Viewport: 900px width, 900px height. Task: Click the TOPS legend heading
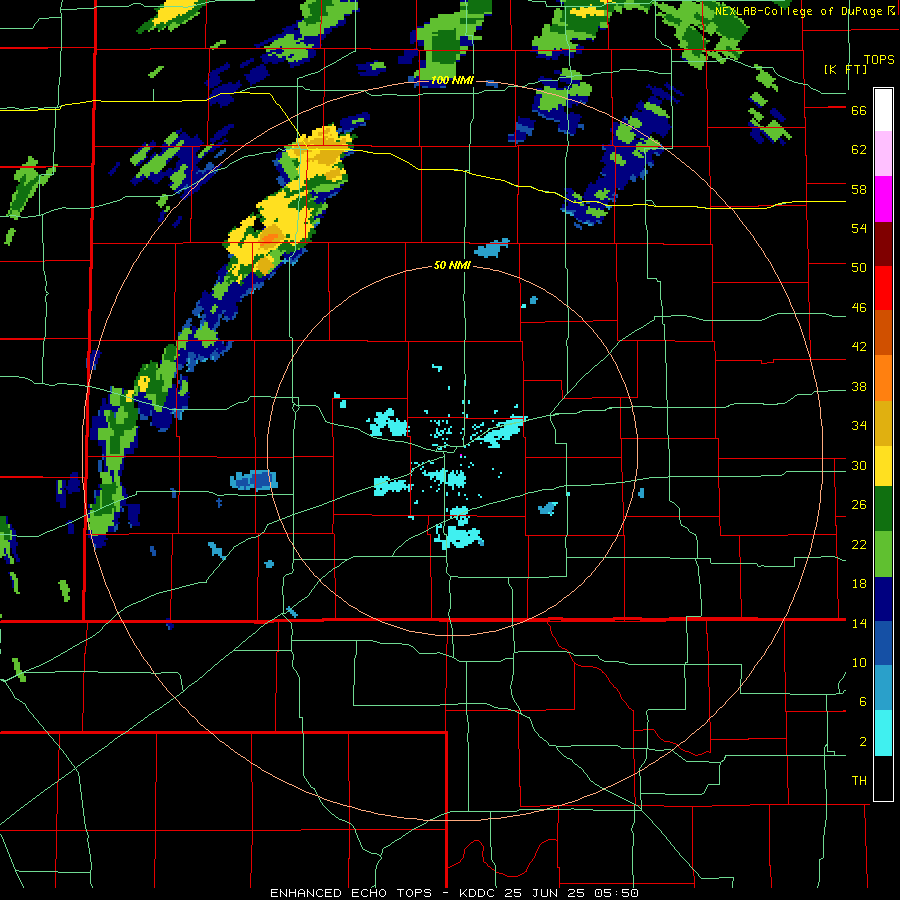click(x=879, y=60)
